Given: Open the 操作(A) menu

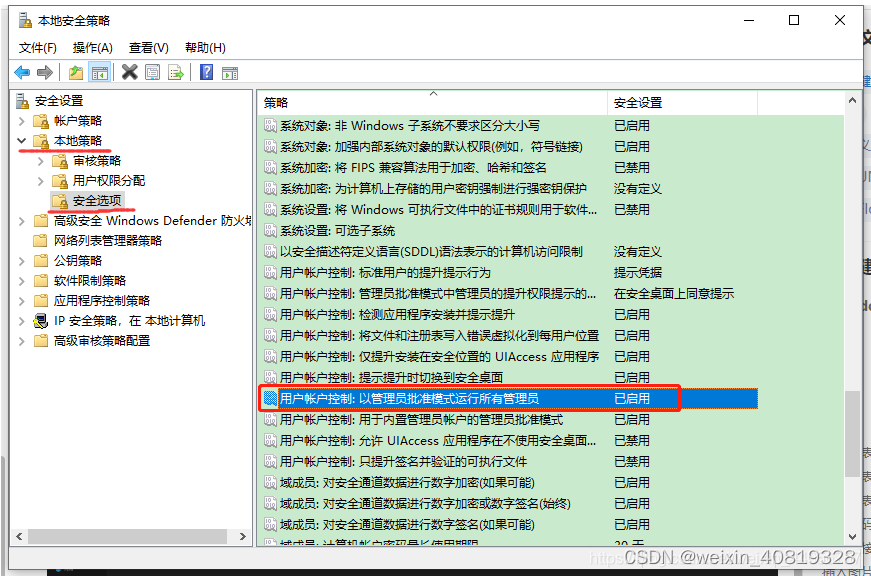Looking at the screenshot, I should (93, 48).
